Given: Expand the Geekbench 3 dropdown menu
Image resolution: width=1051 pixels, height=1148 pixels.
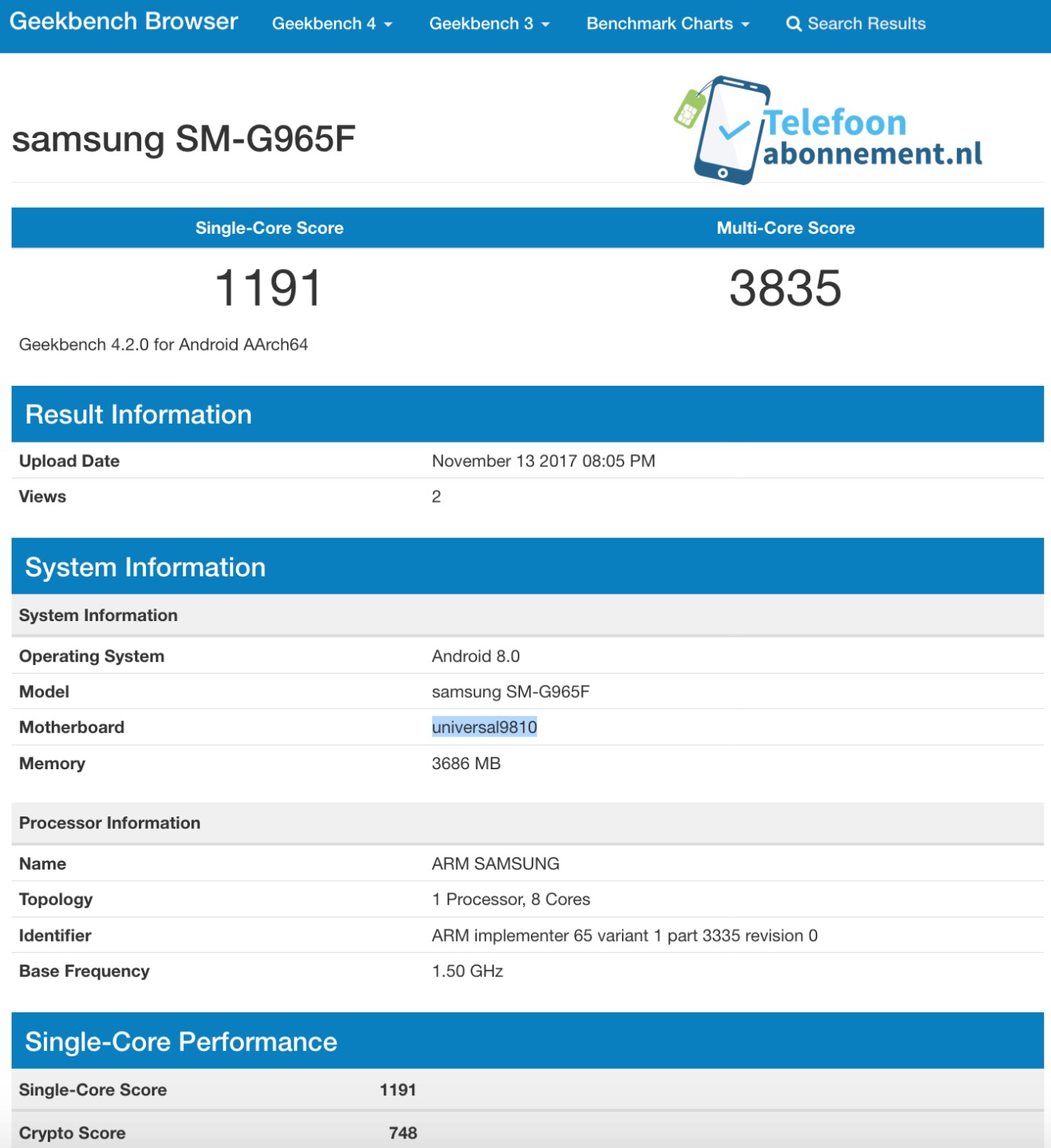Looking at the screenshot, I should click(489, 24).
